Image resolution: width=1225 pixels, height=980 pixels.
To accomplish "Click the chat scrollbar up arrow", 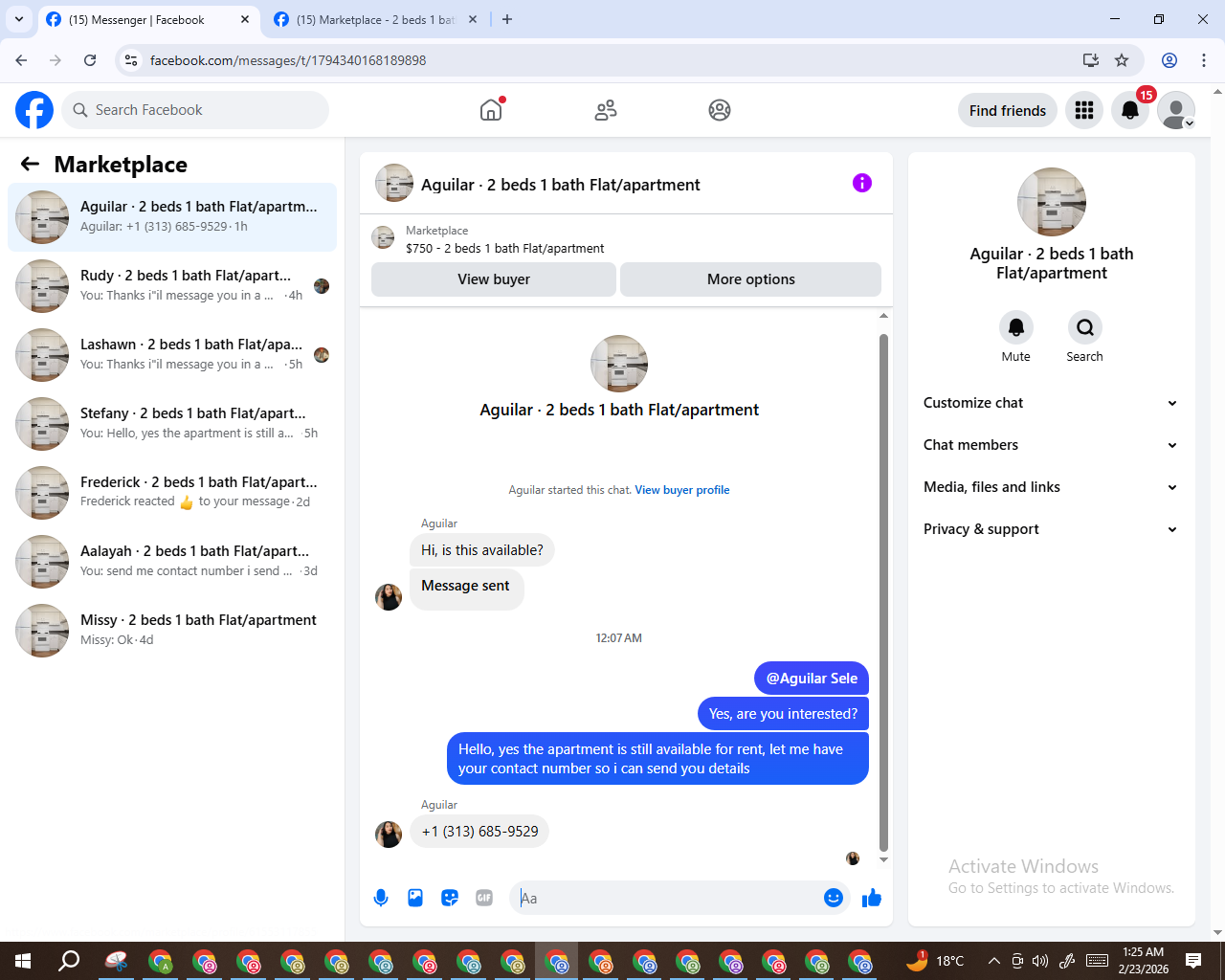I will click(x=883, y=315).
